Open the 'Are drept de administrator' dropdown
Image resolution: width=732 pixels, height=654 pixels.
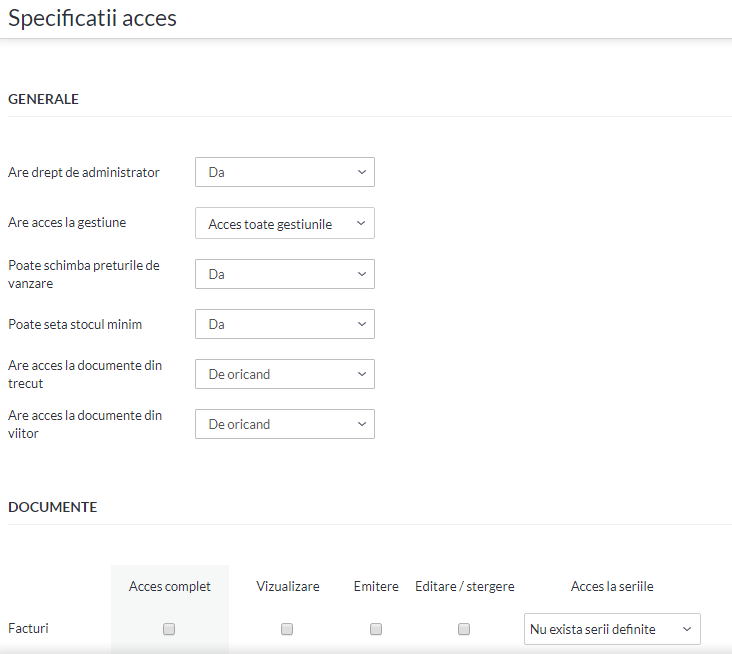(285, 172)
